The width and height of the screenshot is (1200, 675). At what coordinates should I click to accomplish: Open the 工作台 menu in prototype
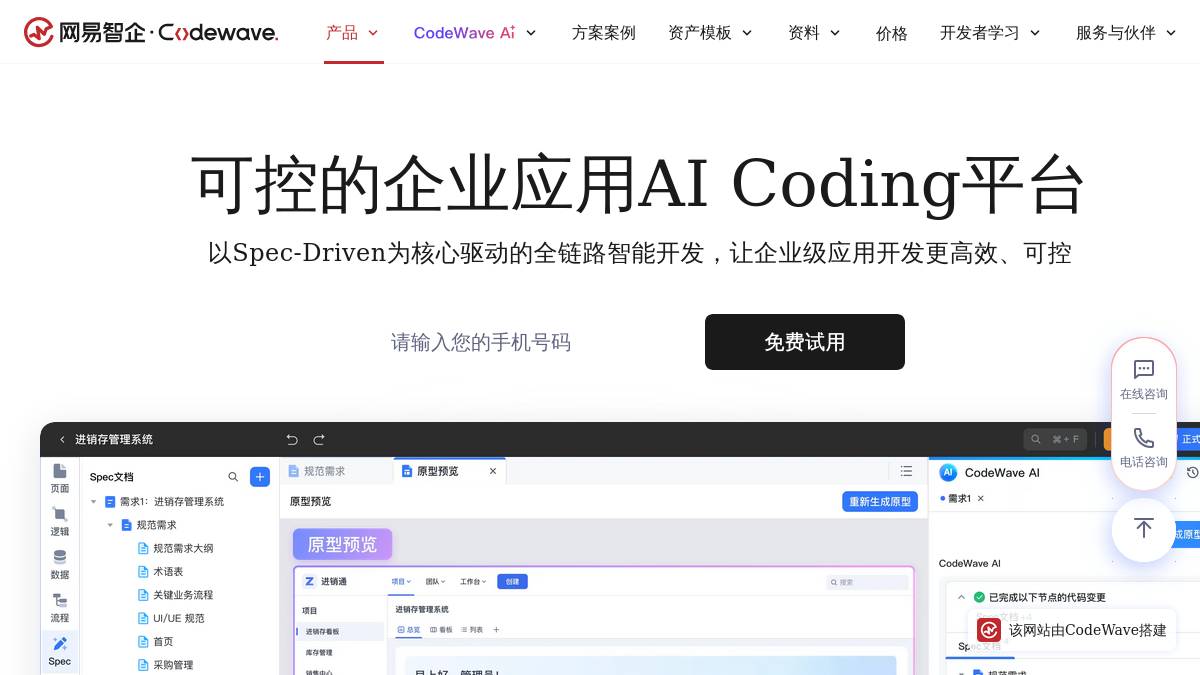tap(473, 581)
